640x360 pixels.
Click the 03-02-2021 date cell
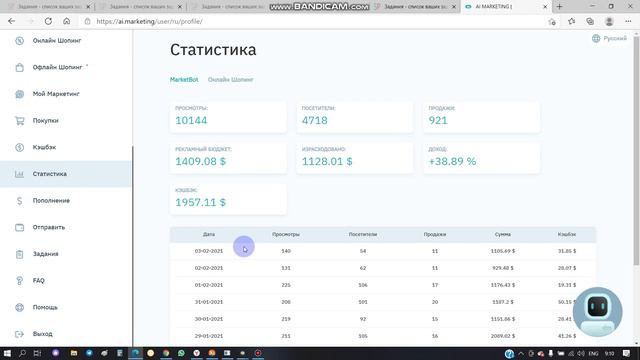209,251
